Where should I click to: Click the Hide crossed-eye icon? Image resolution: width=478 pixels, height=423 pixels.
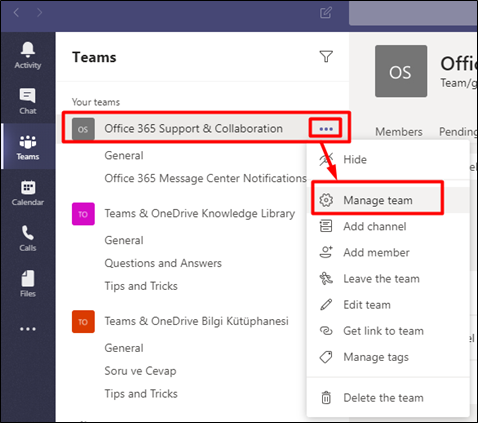coord(326,160)
